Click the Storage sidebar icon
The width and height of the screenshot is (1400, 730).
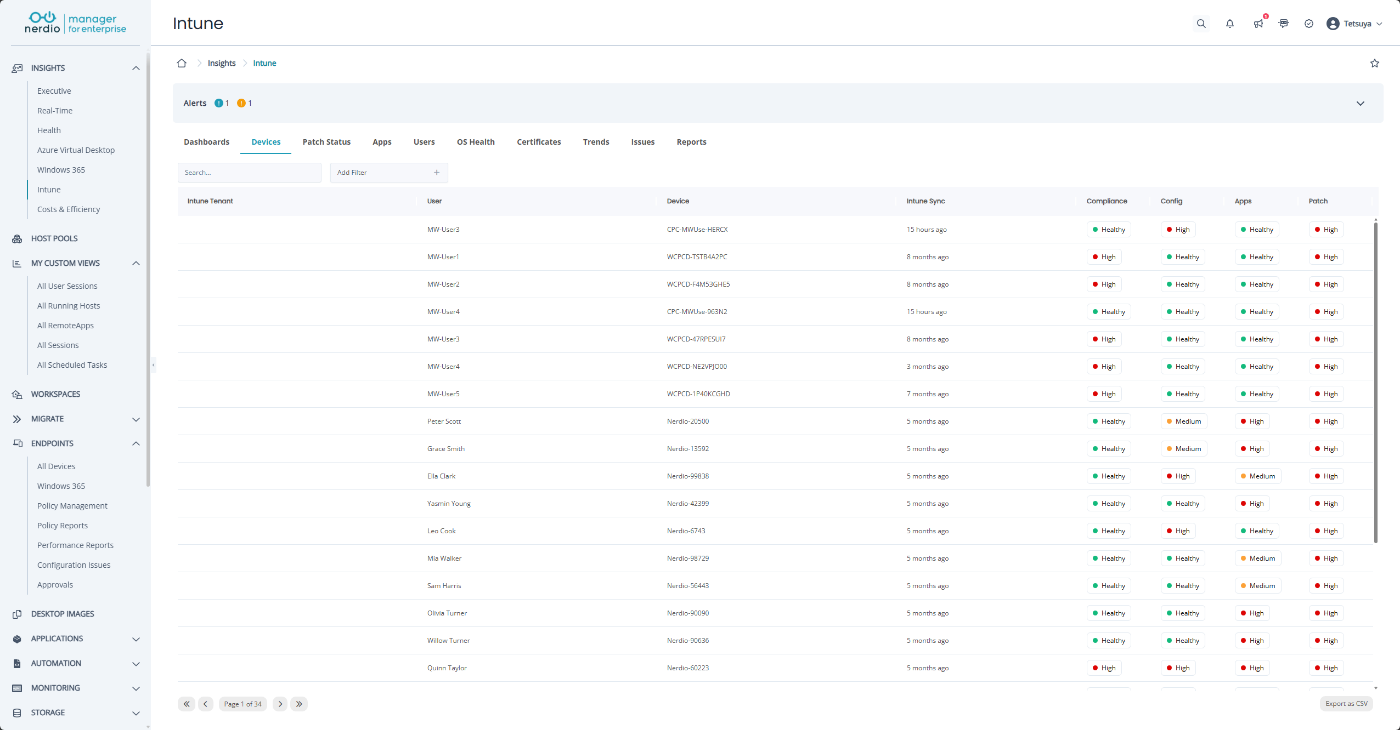tap(17, 713)
